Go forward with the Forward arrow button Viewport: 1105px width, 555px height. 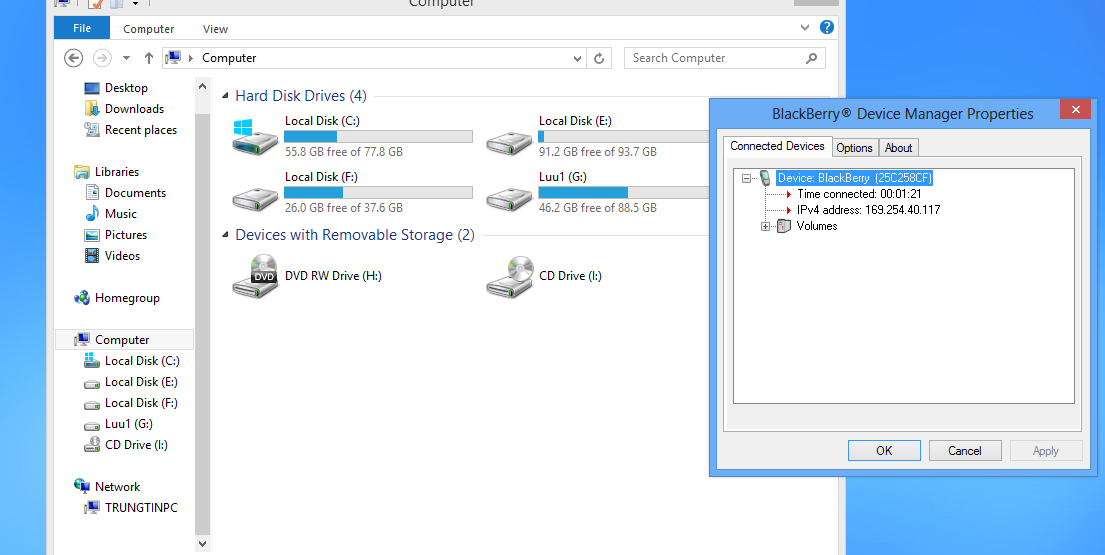click(102, 58)
